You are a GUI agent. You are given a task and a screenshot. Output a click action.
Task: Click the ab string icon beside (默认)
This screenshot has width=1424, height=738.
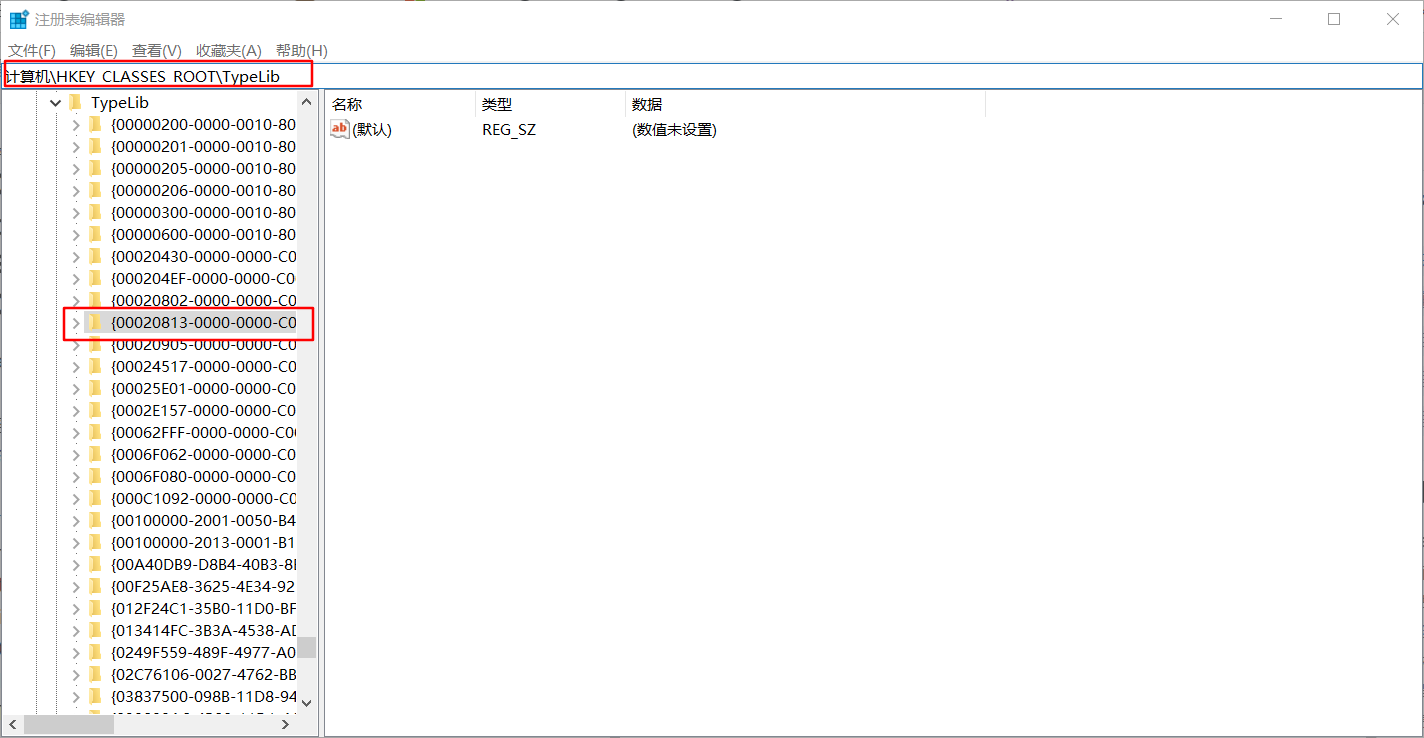coord(340,129)
